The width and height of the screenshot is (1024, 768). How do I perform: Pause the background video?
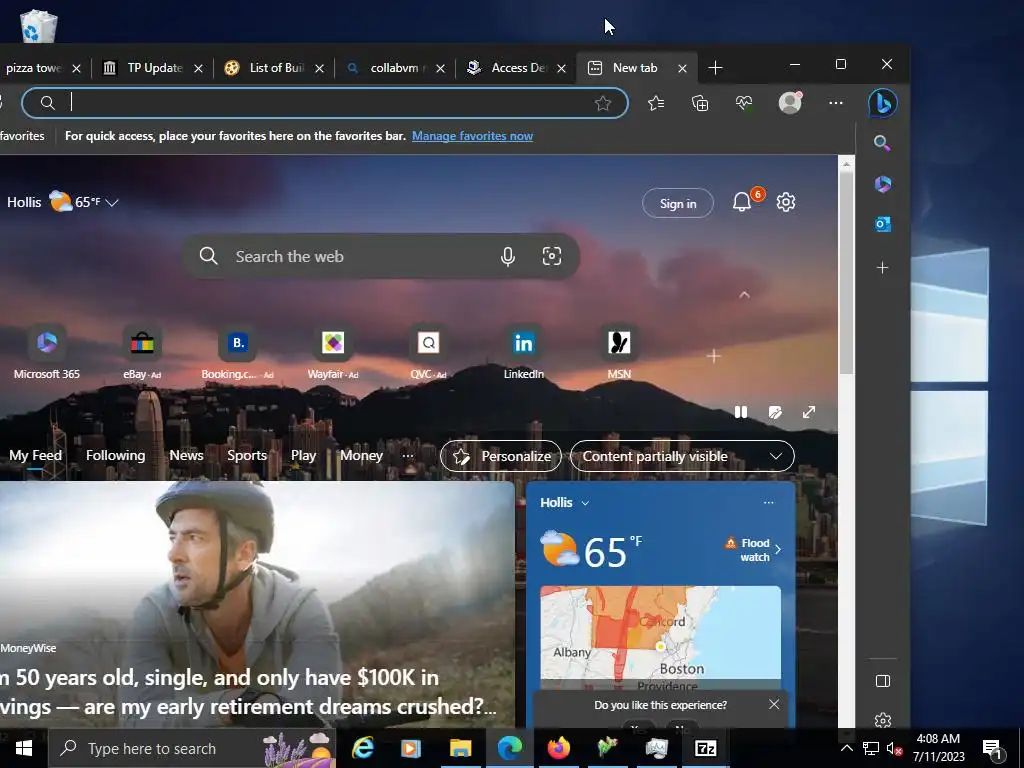coord(741,412)
